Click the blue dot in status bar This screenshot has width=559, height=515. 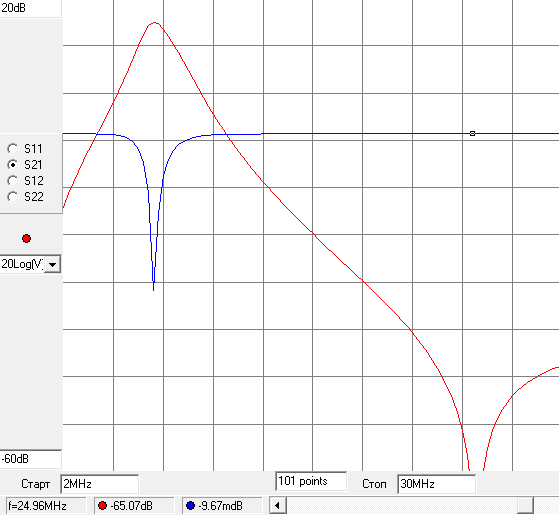[191, 505]
